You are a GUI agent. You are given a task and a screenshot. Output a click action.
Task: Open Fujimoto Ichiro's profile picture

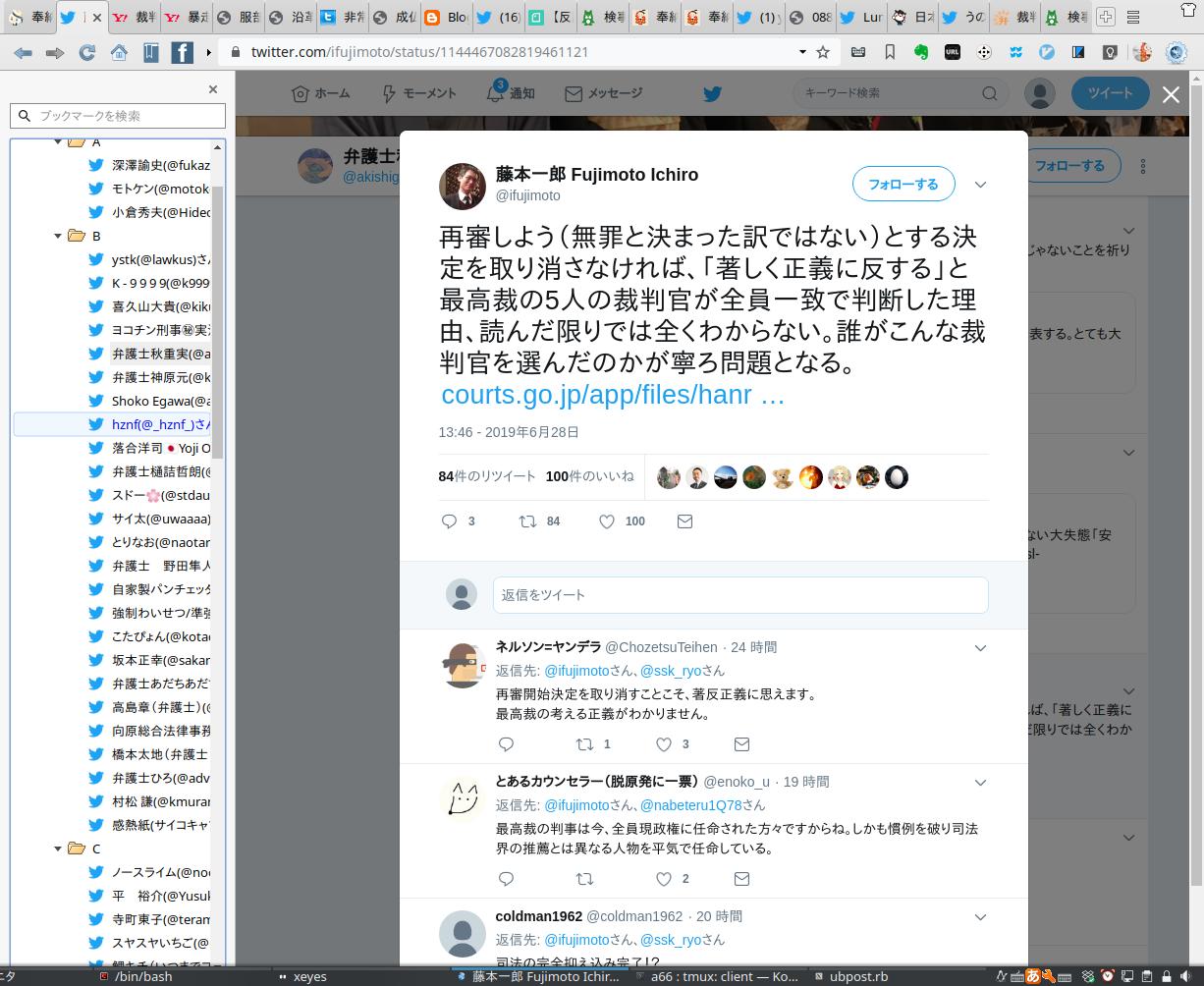(x=462, y=187)
